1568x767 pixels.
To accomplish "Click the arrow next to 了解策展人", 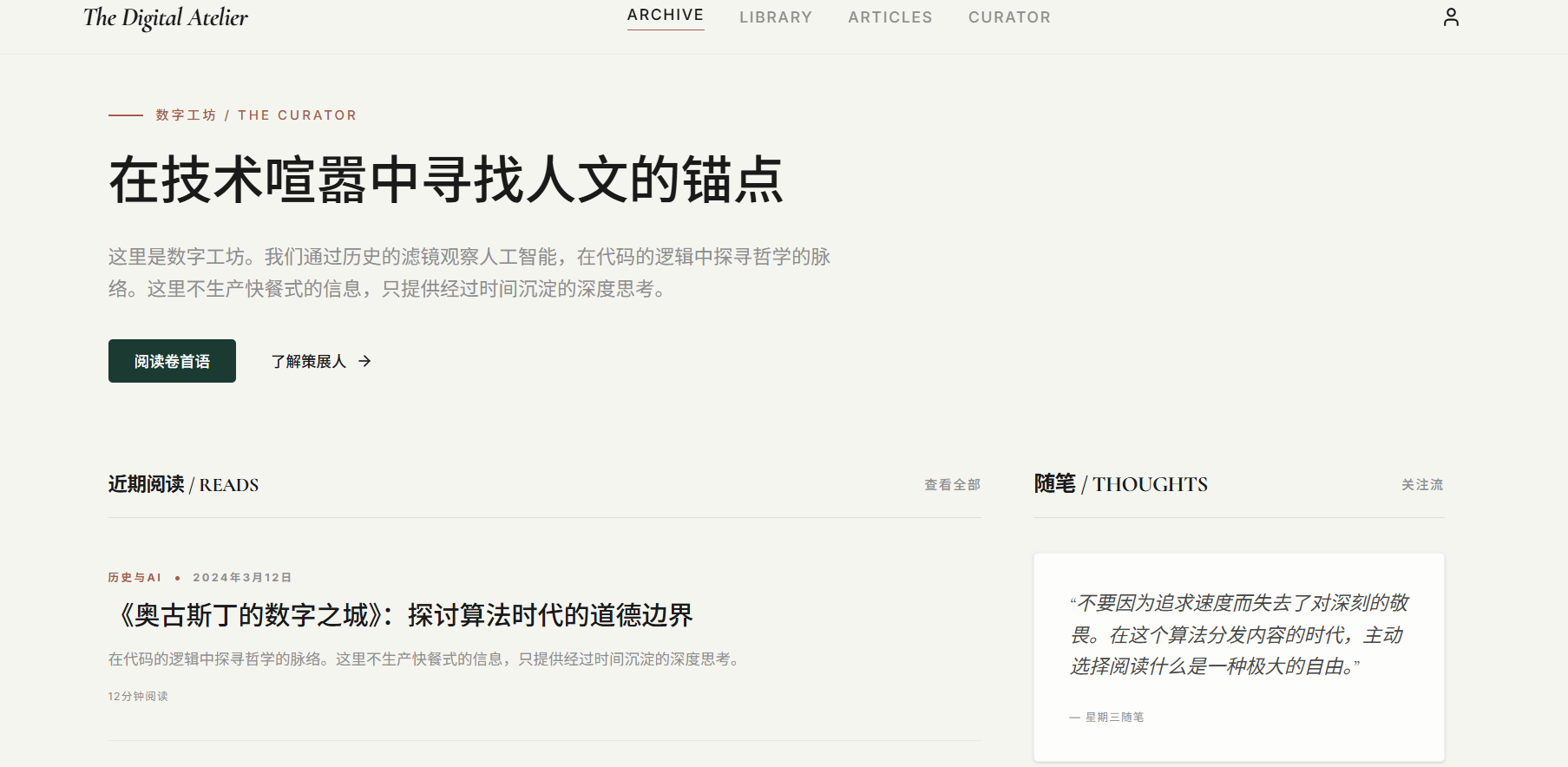I will pyautogui.click(x=364, y=361).
